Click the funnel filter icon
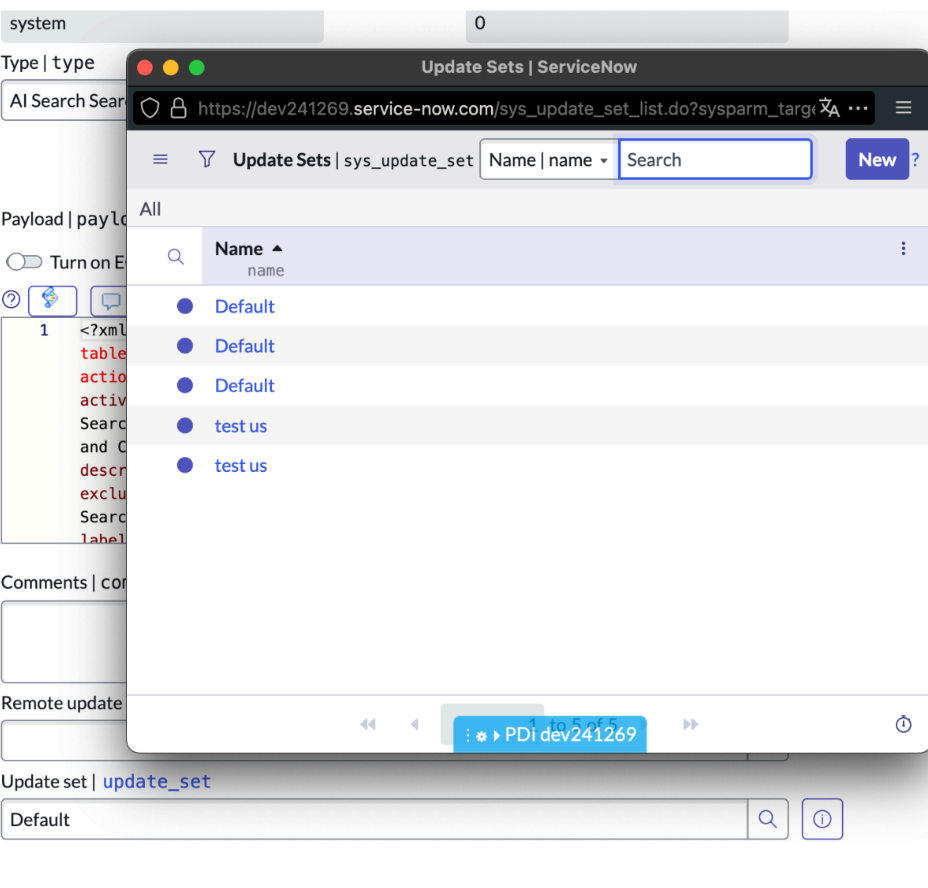The width and height of the screenshot is (928, 888). (x=207, y=160)
